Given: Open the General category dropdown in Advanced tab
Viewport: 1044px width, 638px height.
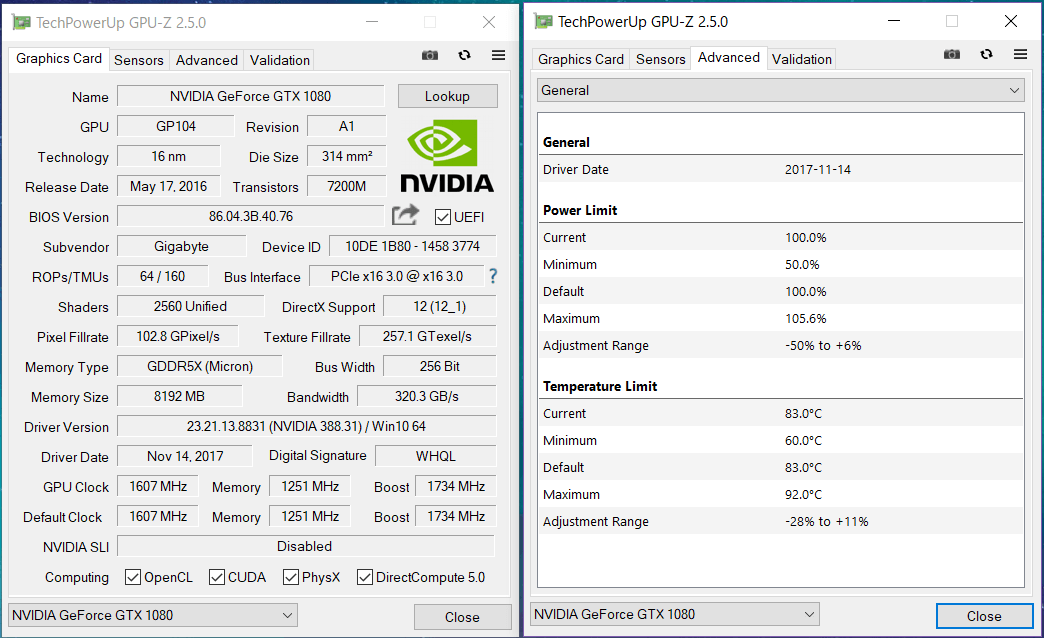Looking at the screenshot, I should 780,90.
